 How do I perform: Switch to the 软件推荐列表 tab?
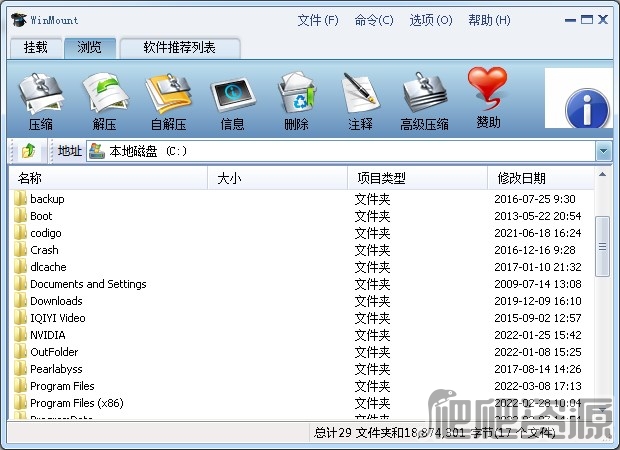coord(180,48)
